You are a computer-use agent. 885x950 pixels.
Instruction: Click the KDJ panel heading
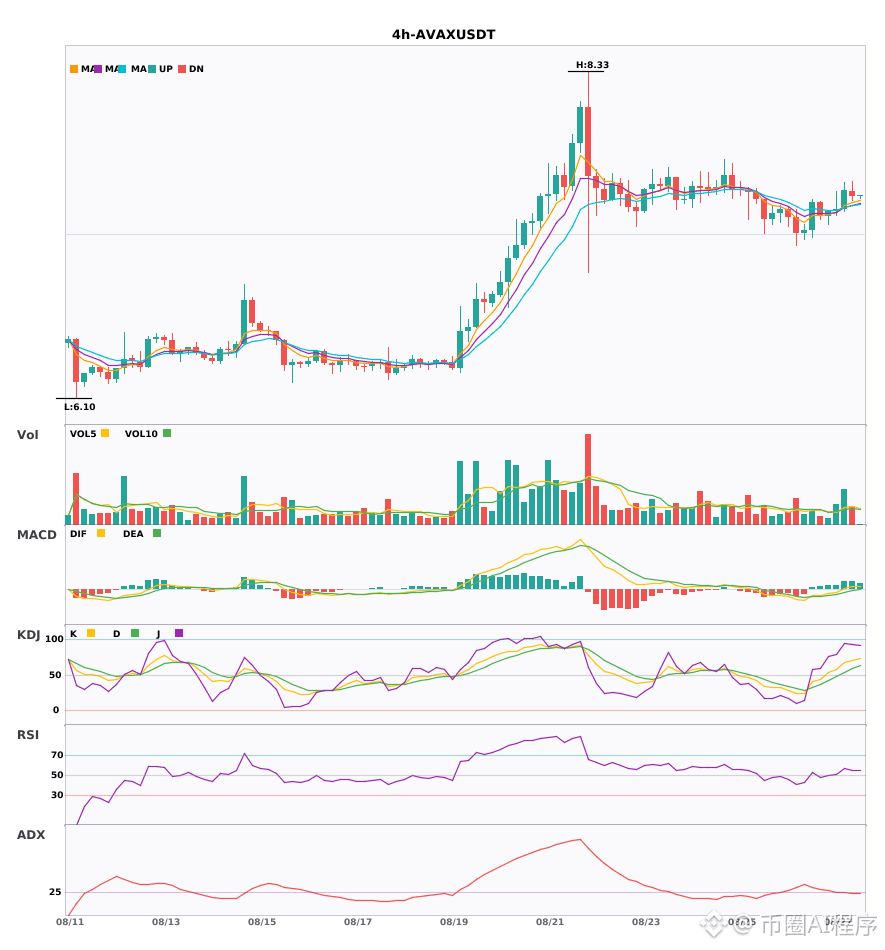[x=28, y=635]
